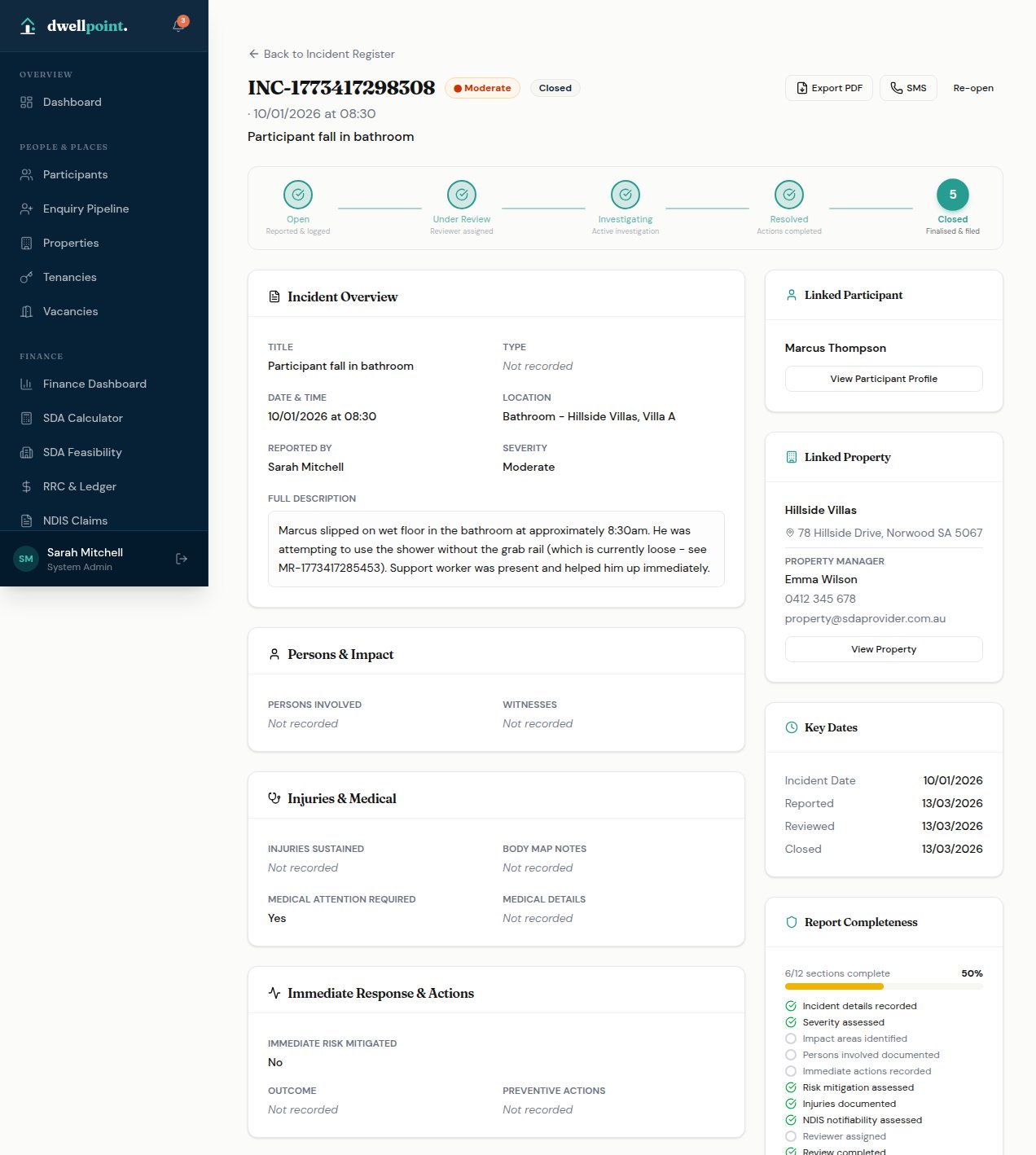Click the 'Immediate actions recorded' empty circle

point(791,1071)
